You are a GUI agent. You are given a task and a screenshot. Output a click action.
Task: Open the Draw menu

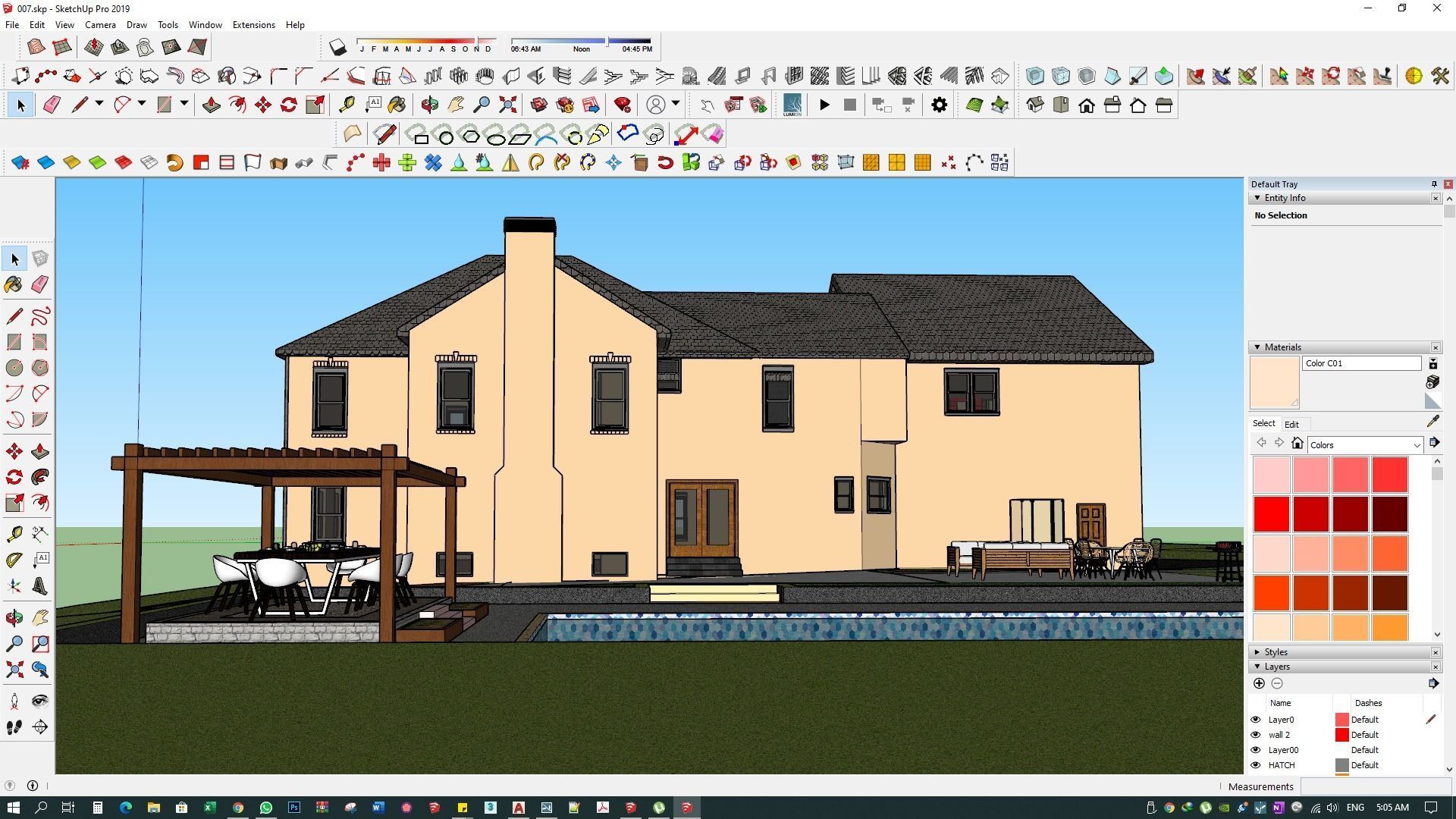pos(136,24)
